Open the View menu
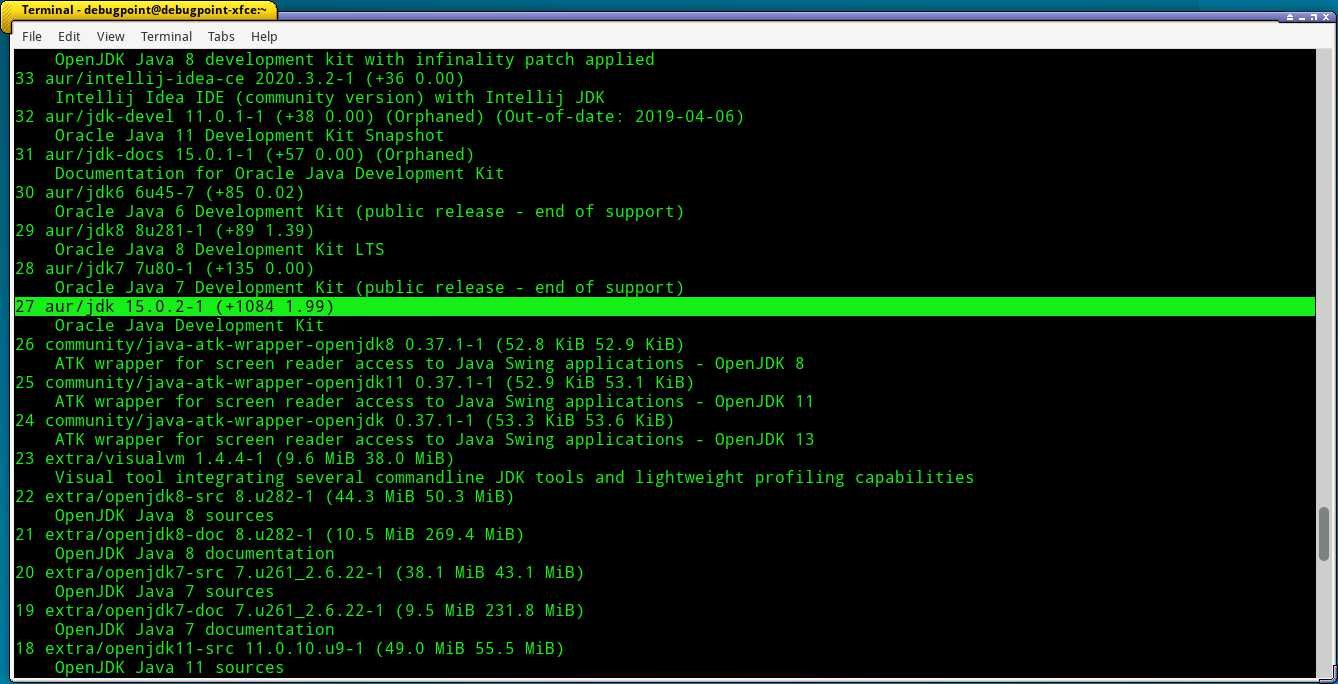The width and height of the screenshot is (1338, 684). [110, 36]
